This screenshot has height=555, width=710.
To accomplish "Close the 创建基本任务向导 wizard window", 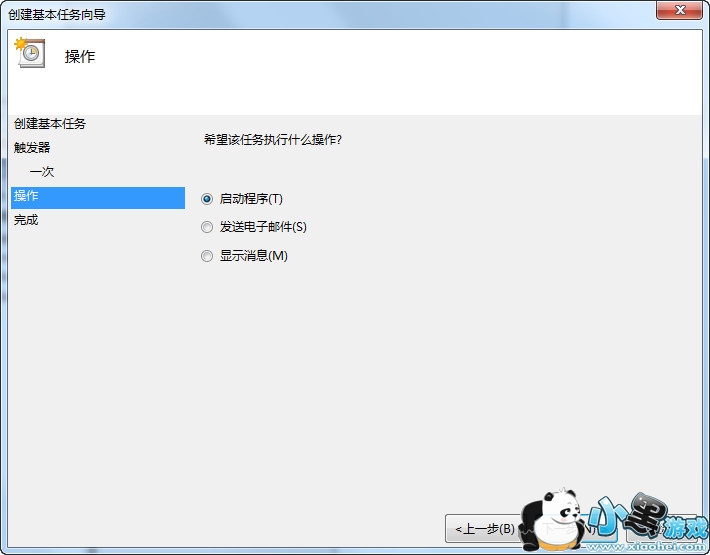I will pyautogui.click(x=679, y=10).
